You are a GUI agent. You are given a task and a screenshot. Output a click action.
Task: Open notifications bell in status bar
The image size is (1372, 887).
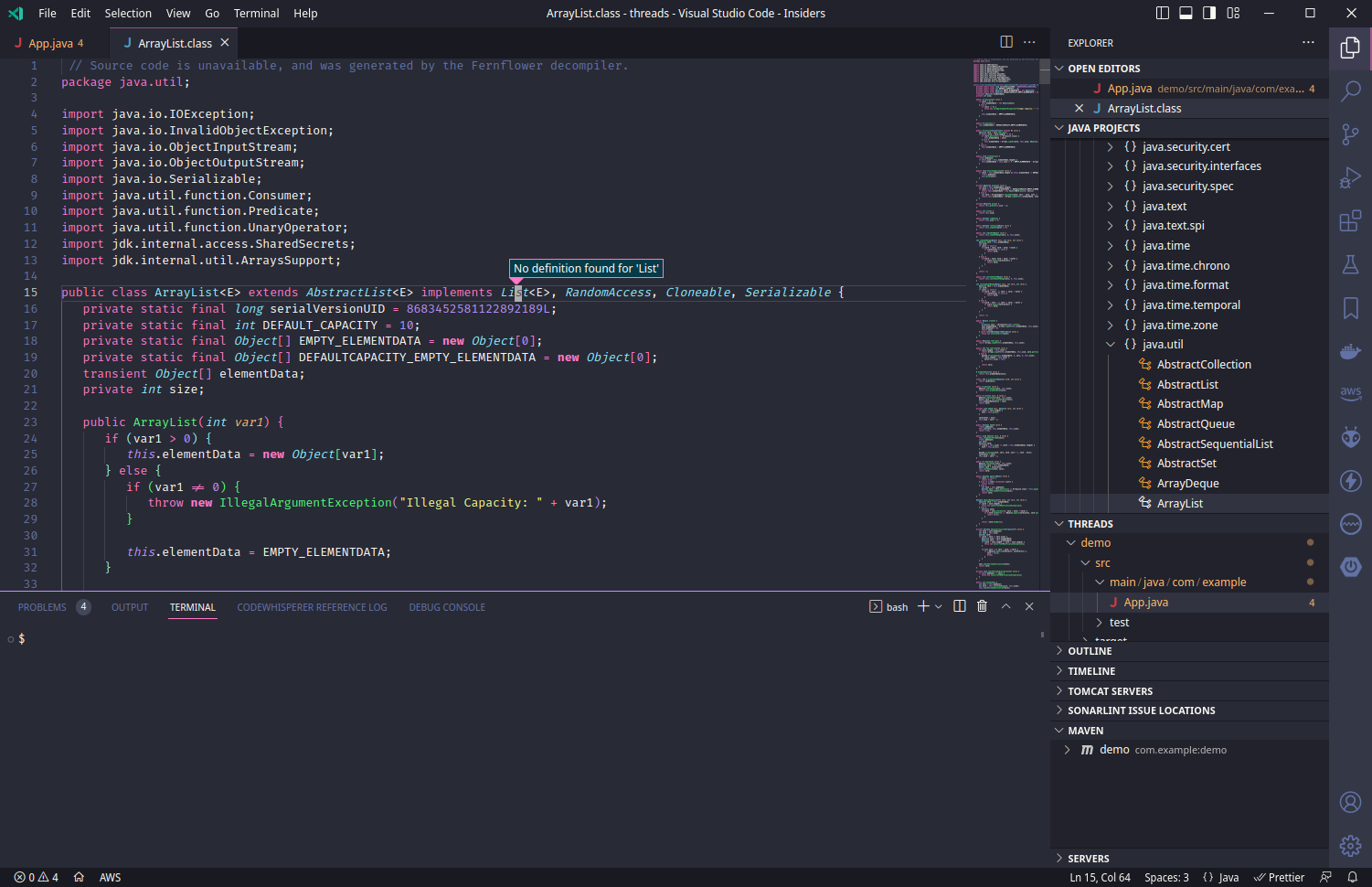(x=1353, y=877)
